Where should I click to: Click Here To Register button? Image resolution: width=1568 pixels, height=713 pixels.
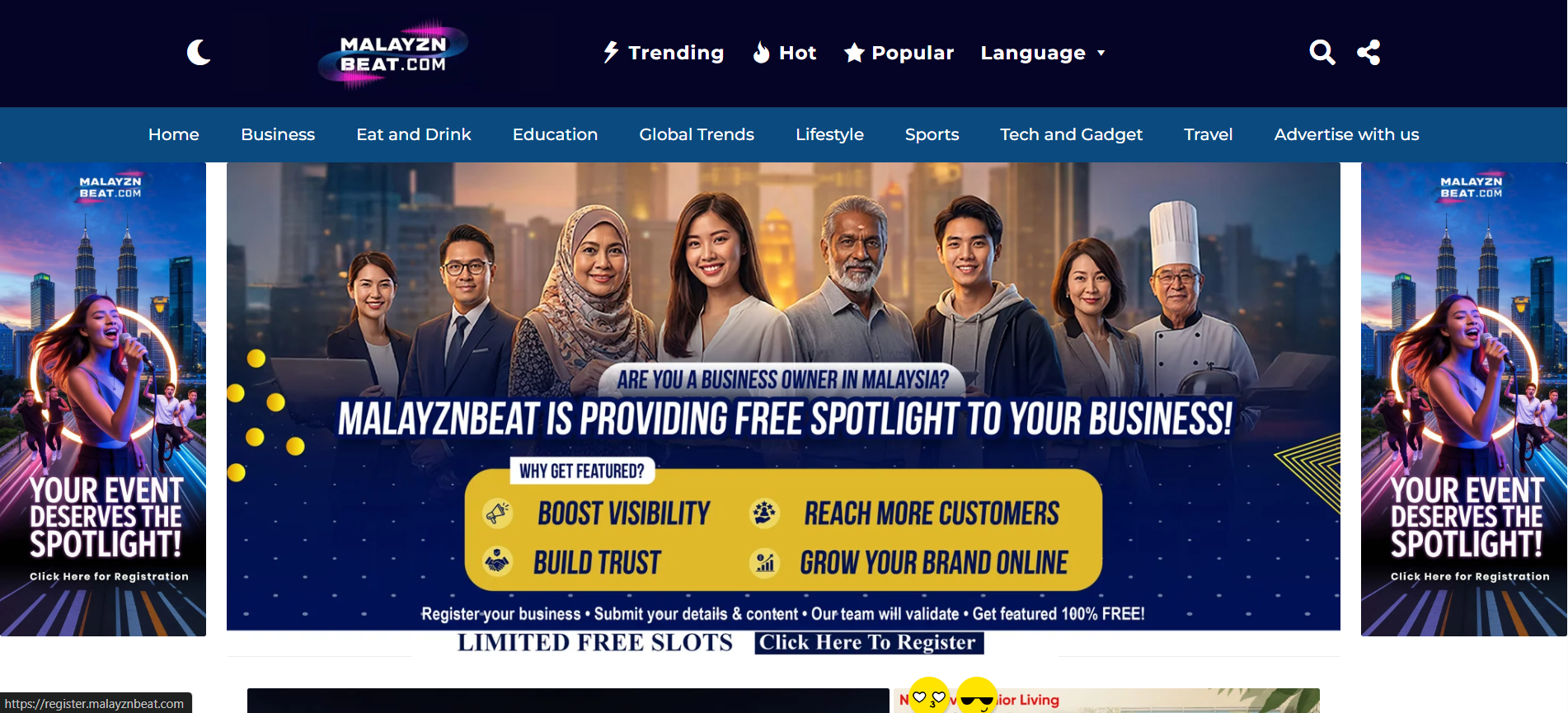(869, 643)
